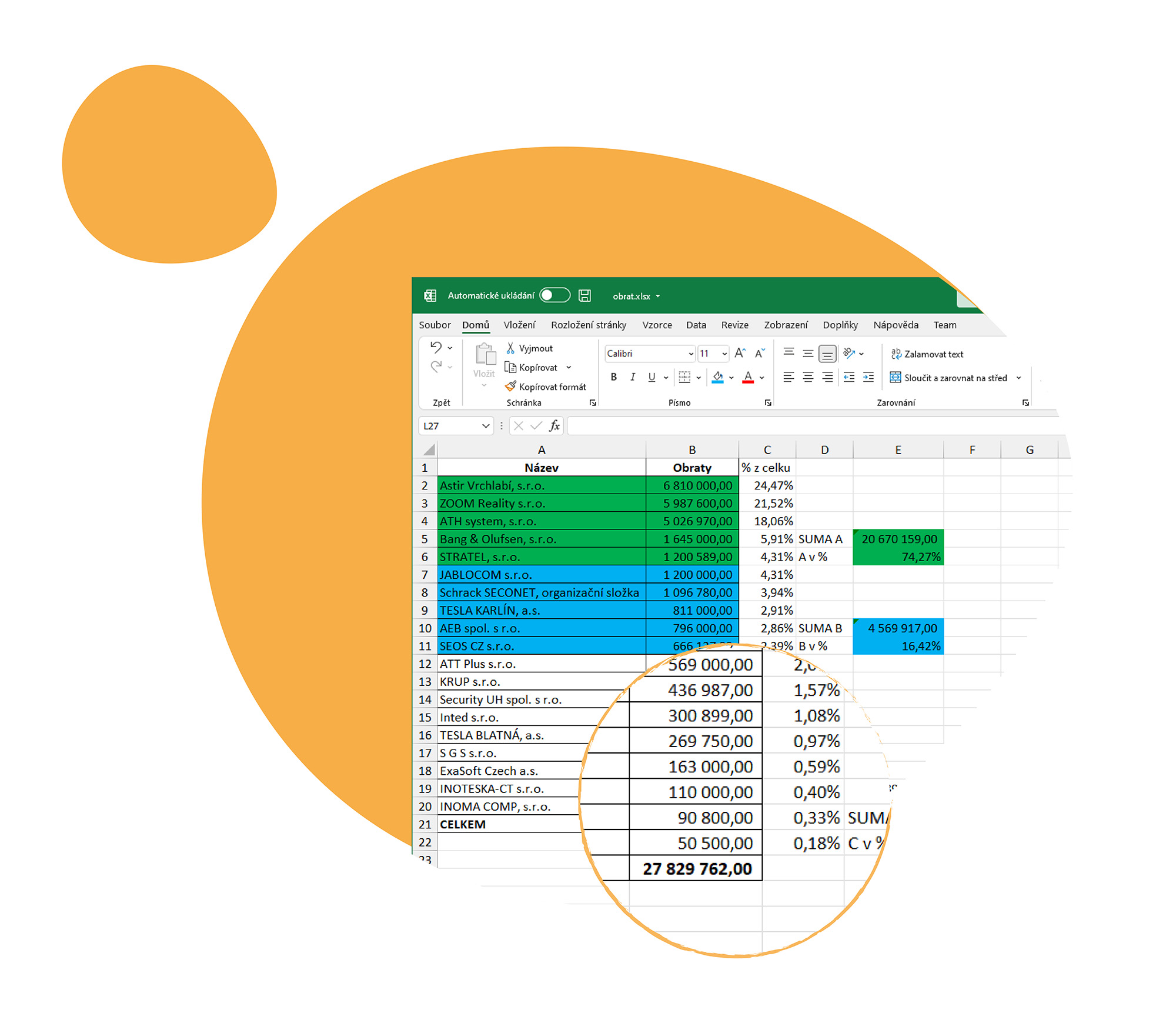
Task: Open the Calibri font name dropdown
Action: 691,354
